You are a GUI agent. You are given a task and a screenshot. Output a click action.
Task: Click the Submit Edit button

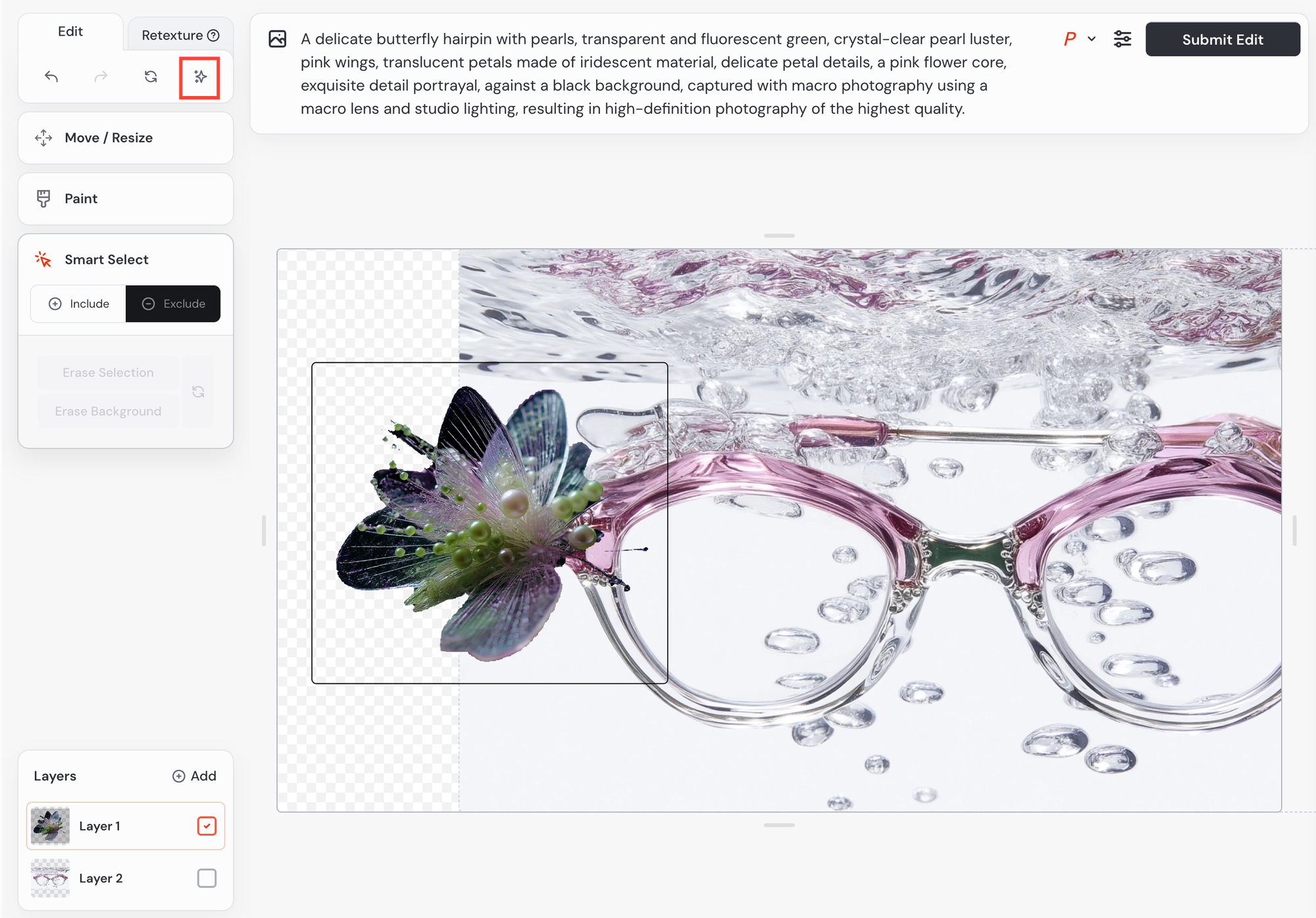click(x=1223, y=39)
